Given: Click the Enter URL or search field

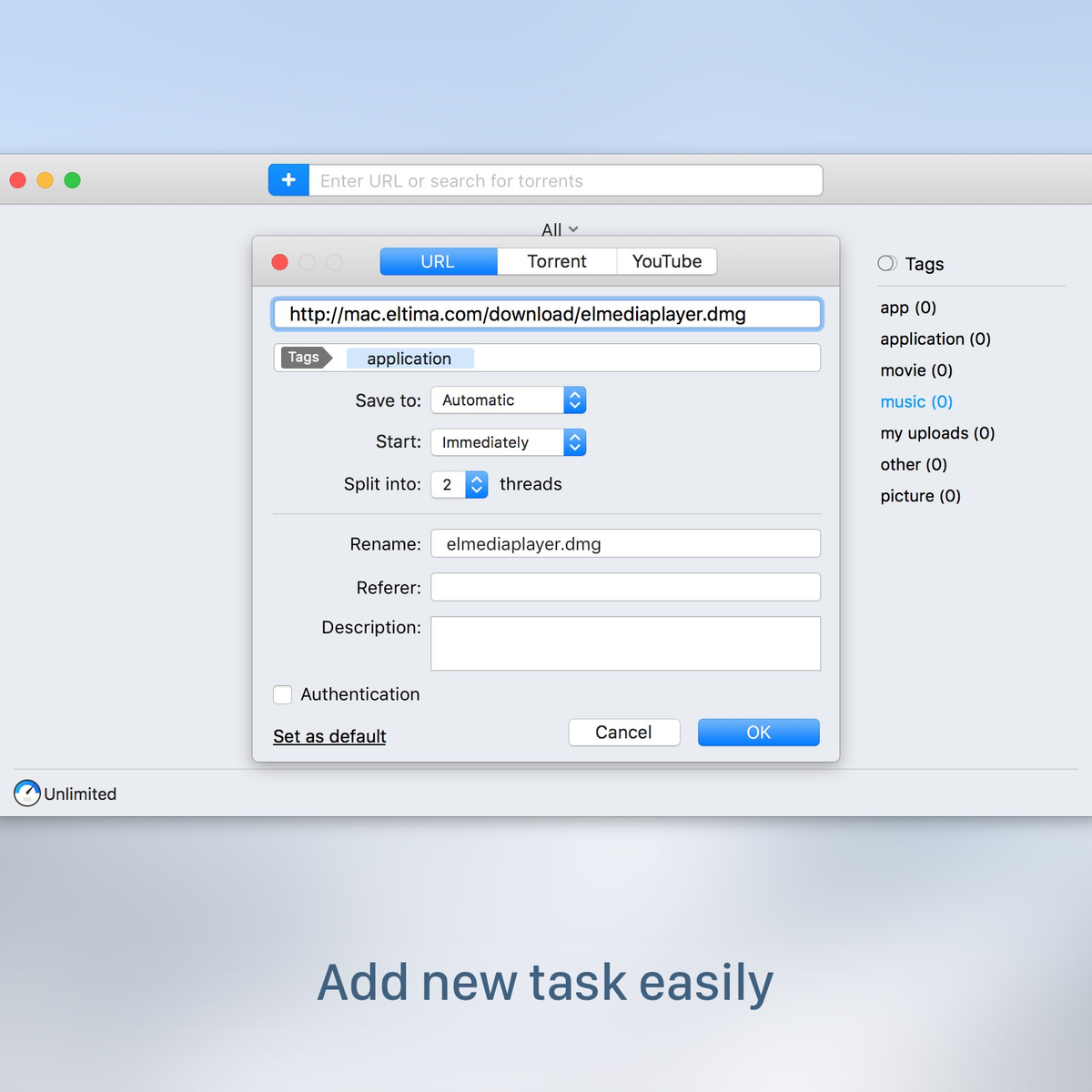Looking at the screenshot, I should pyautogui.click(x=564, y=180).
